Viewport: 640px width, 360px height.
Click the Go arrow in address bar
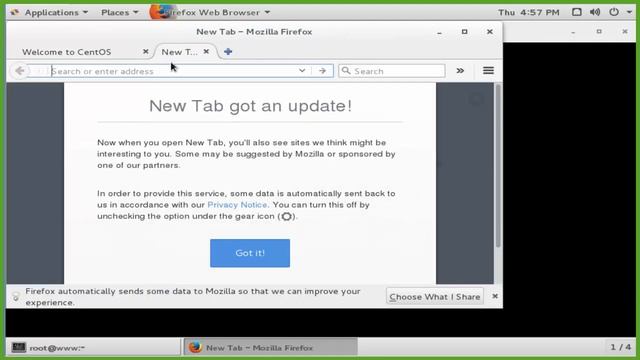322,71
